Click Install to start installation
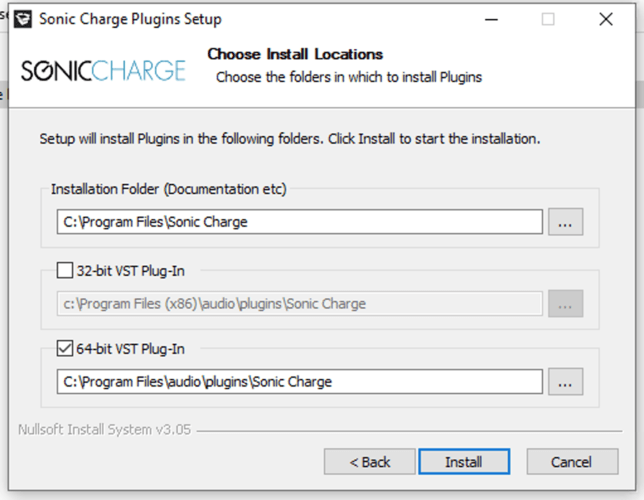The width and height of the screenshot is (644, 500). (464, 462)
